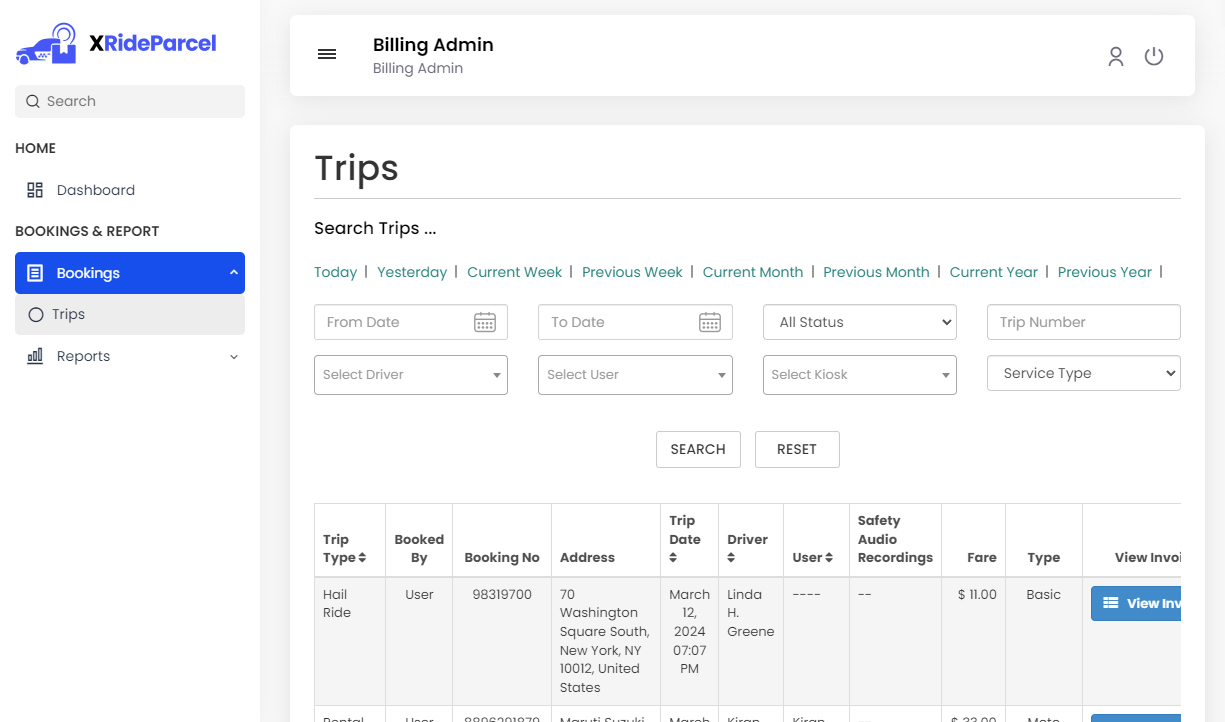The width and height of the screenshot is (1225, 722).
Task: Open Dashboard from the sidebar
Action: pos(95,190)
